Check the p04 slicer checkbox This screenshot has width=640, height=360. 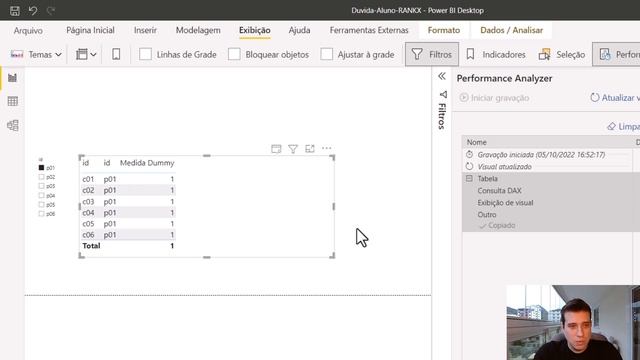[41, 196]
